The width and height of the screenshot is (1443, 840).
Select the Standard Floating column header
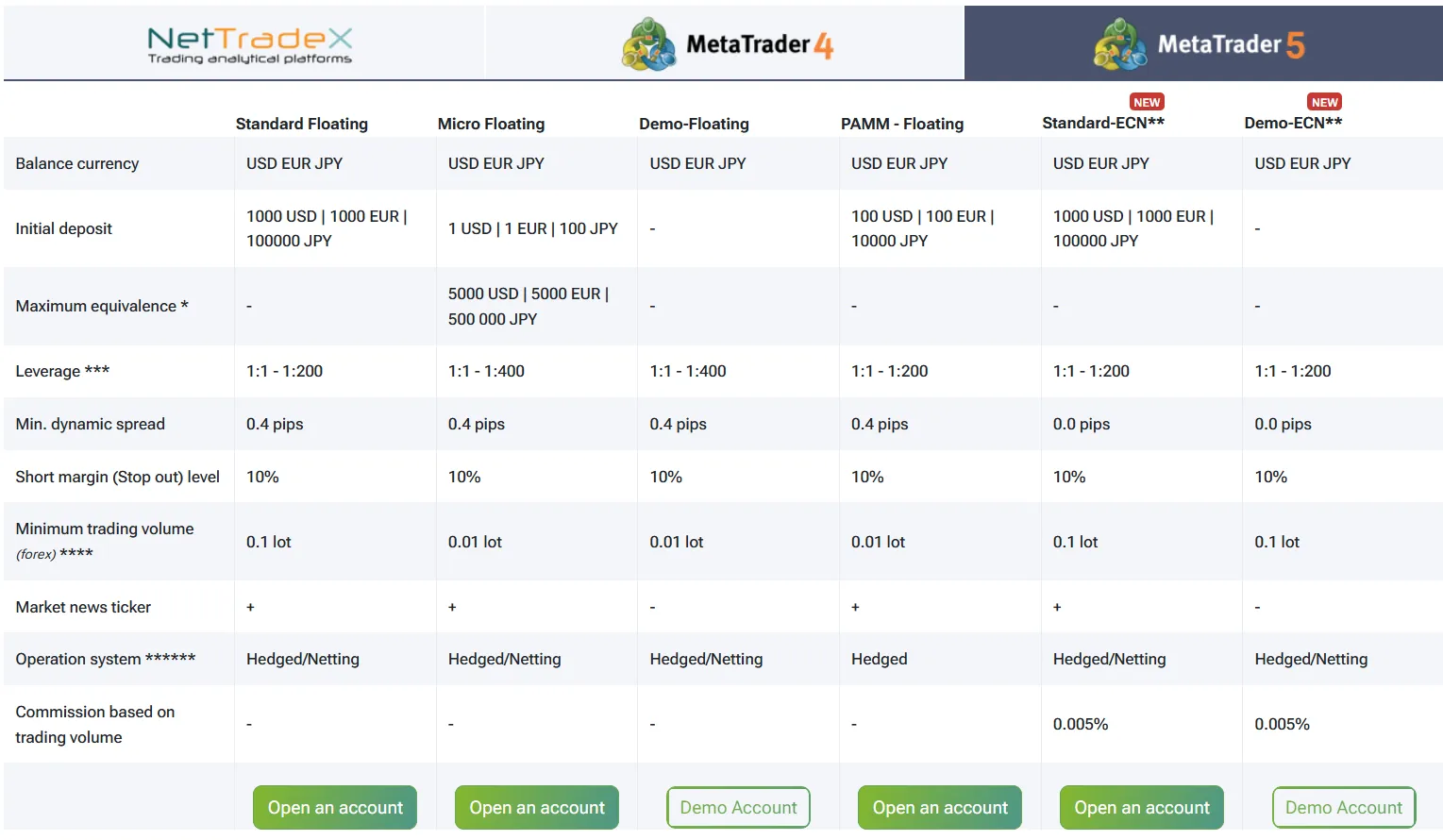click(302, 124)
